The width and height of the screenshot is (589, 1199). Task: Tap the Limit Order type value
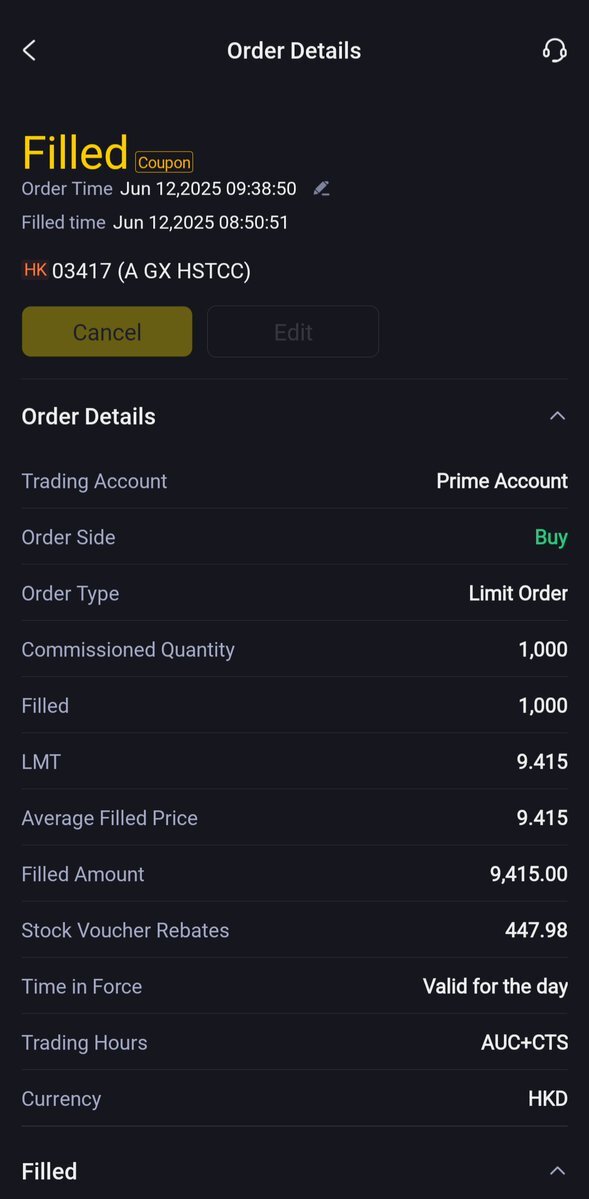point(519,593)
